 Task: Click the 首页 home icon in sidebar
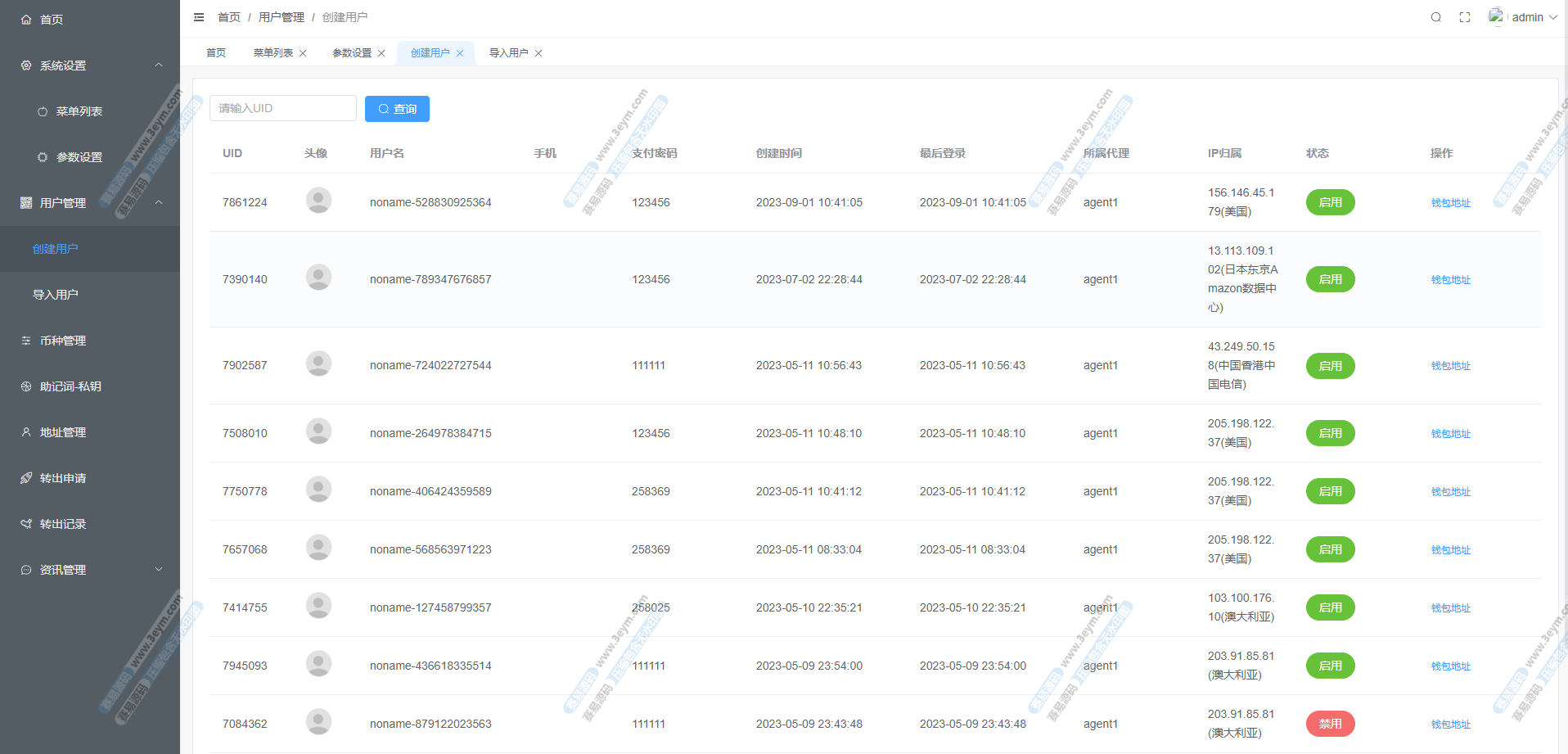(26, 20)
